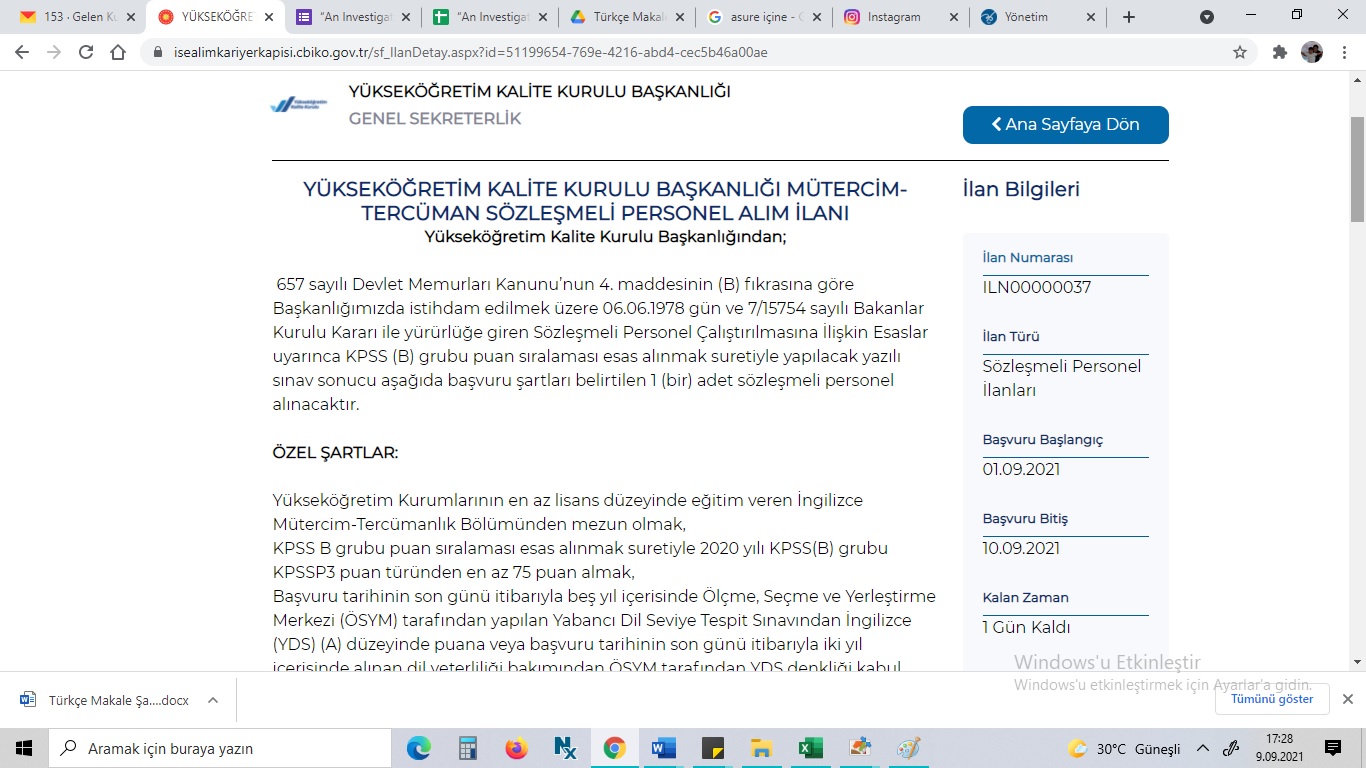1366x768 pixels.
Task: Open Chrome three-dot menu
Action: coord(1343,52)
